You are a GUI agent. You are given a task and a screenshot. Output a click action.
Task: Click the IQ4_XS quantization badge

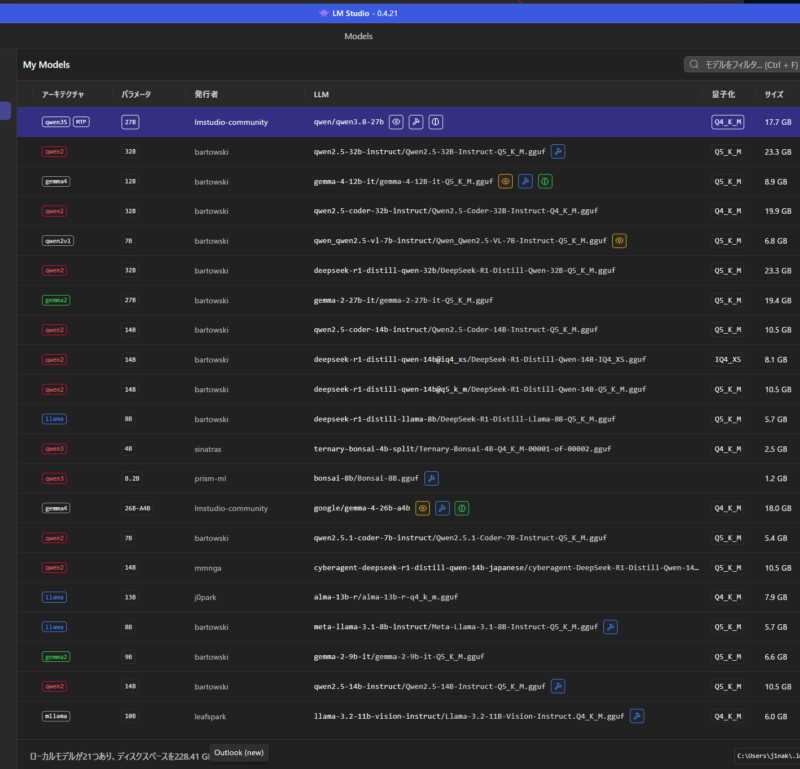point(728,359)
